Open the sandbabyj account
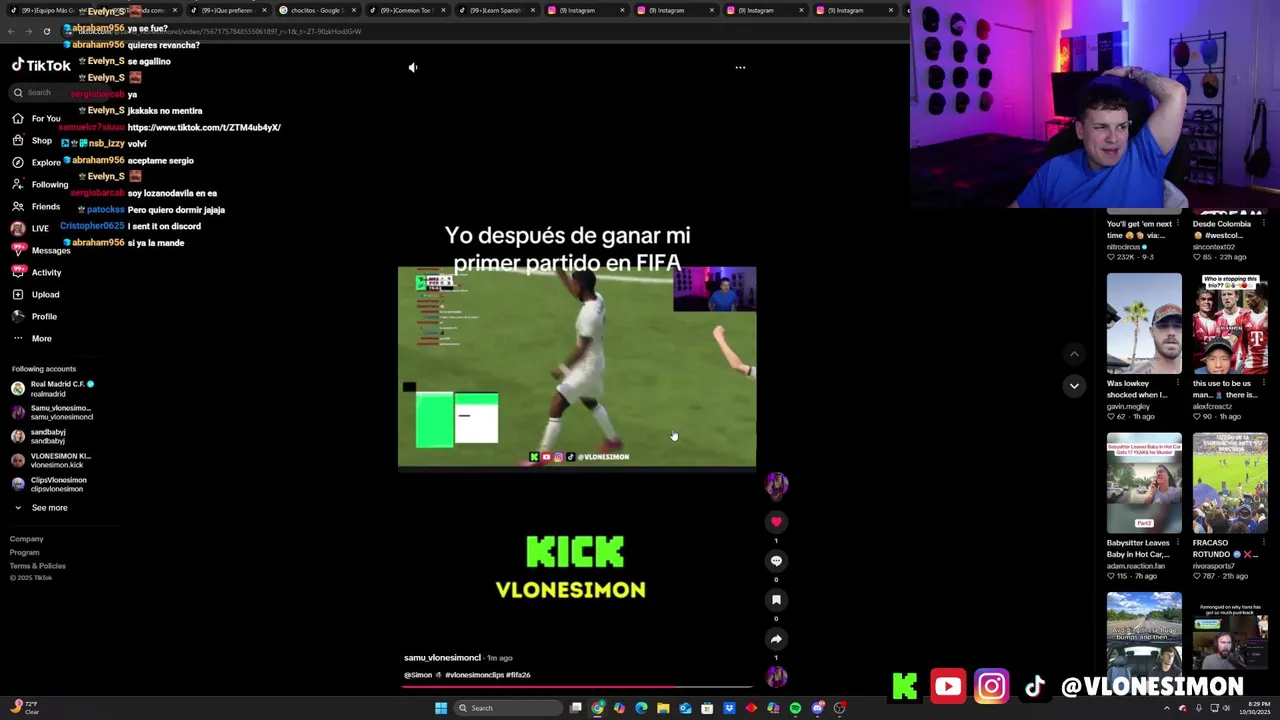The image size is (1280, 720). (38, 436)
